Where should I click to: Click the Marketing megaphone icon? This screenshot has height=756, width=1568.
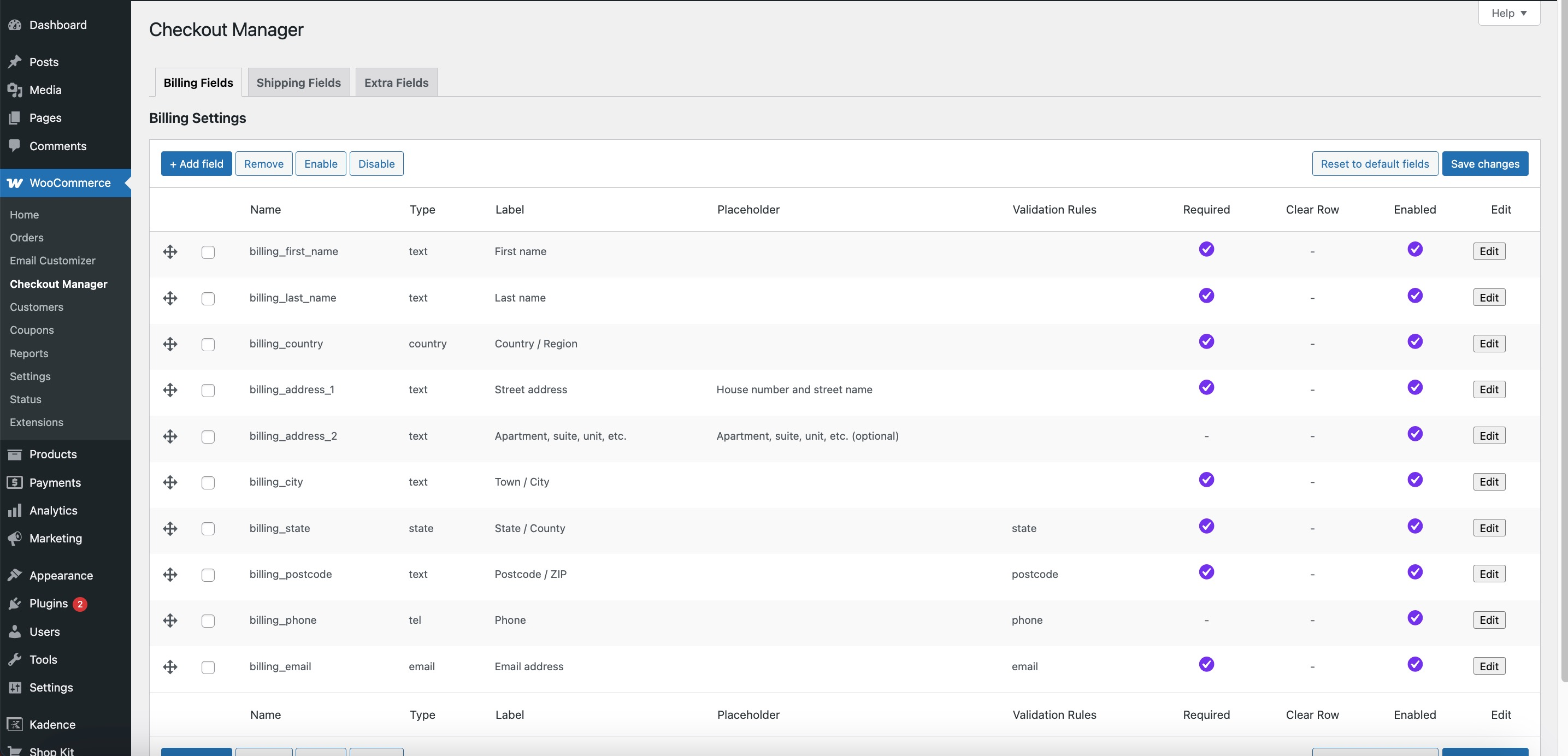(15, 538)
